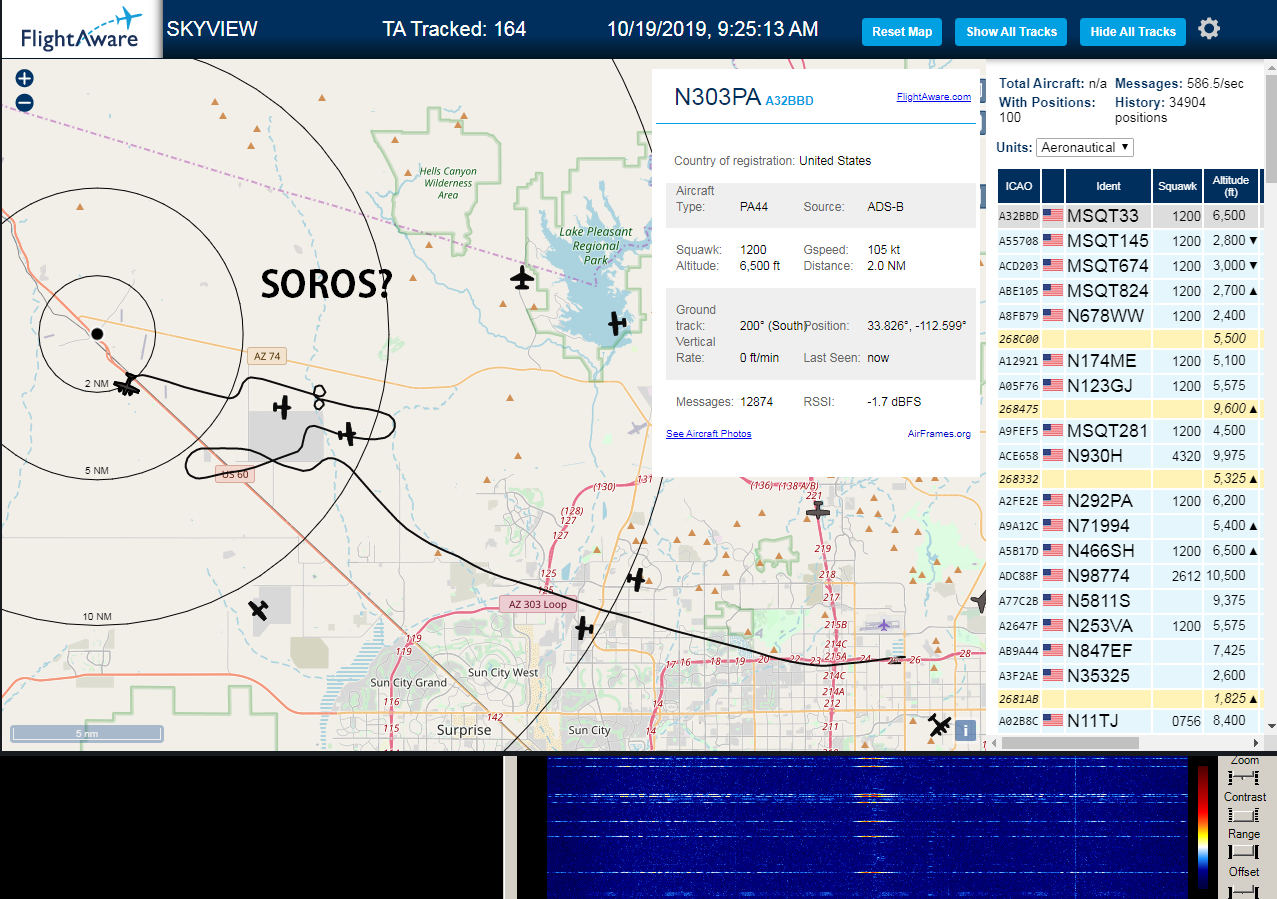
Task: Click US flag in MSQT145 row
Action: point(1053,240)
